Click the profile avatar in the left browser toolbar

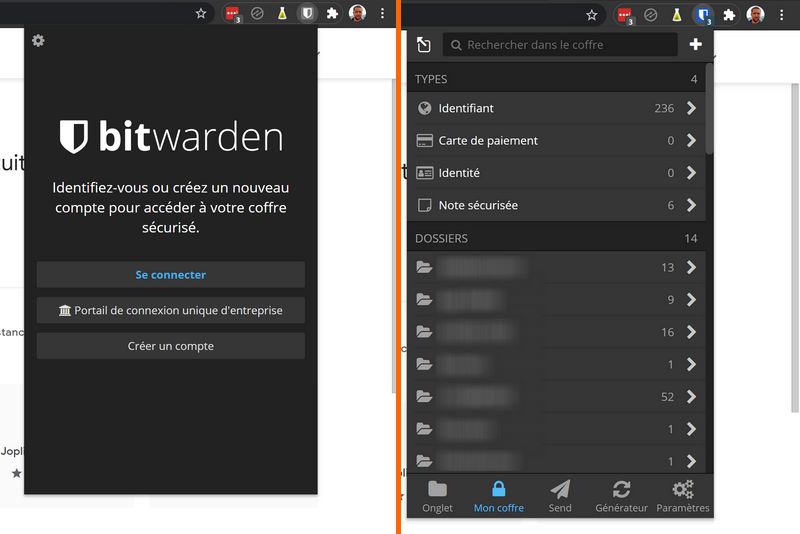coord(357,13)
